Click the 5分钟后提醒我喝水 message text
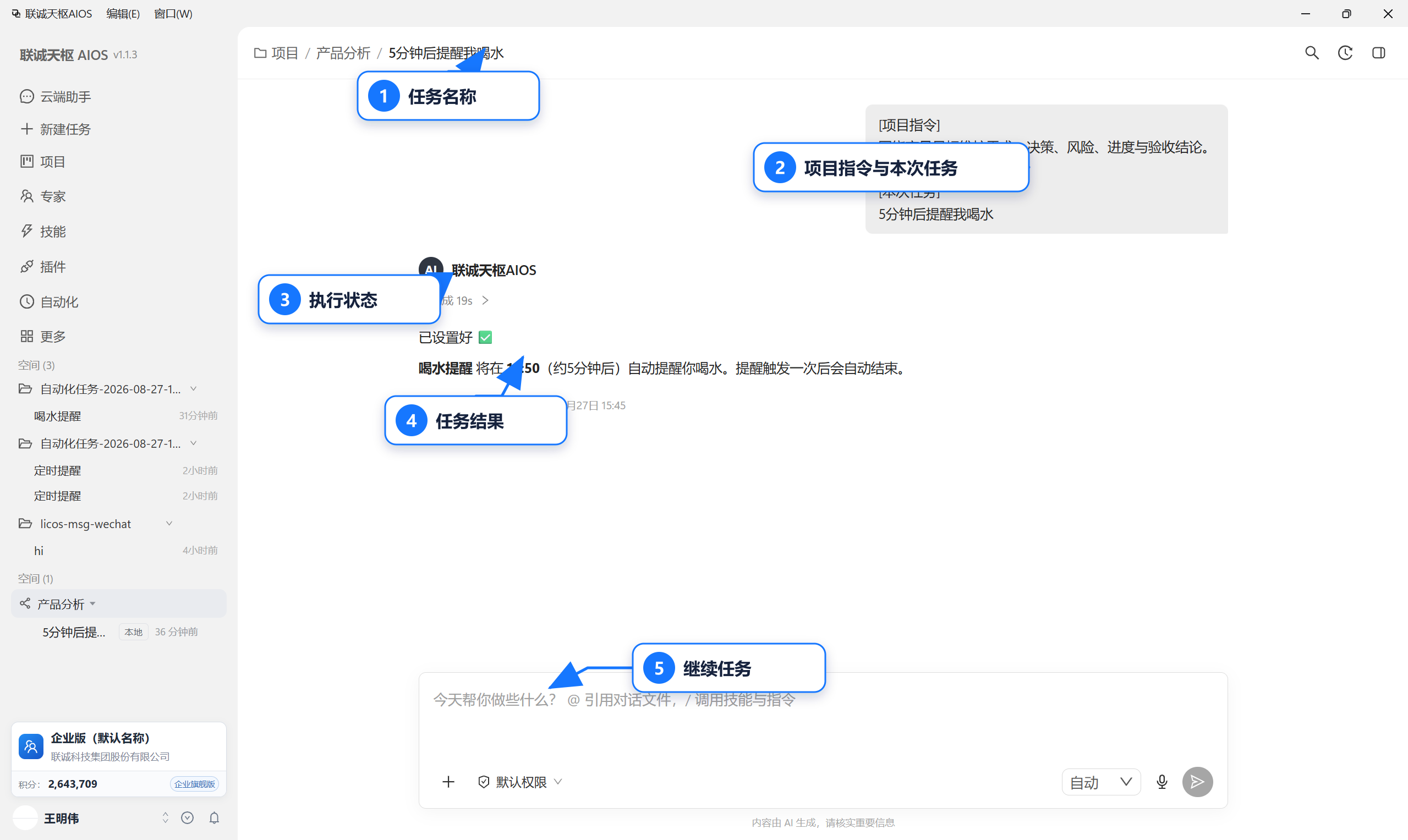This screenshot has width=1408, height=840. [x=935, y=215]
